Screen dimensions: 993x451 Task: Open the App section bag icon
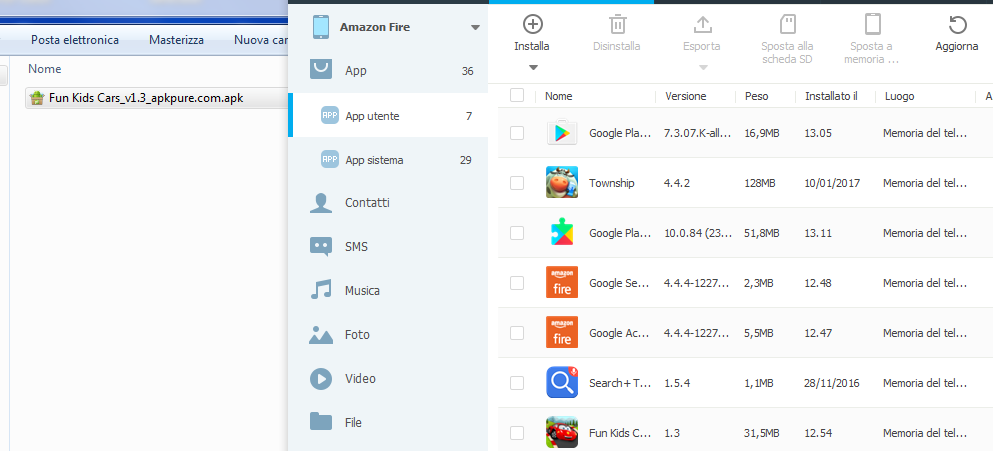click(321, 69)
